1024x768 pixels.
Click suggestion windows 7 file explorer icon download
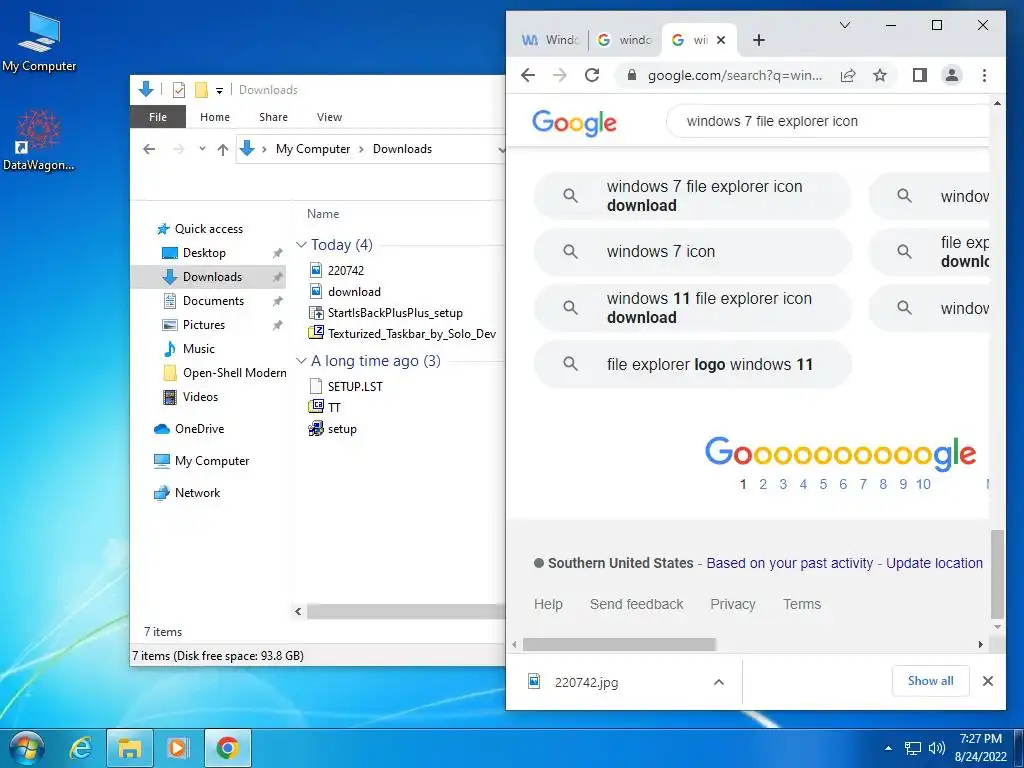(692, 196)
